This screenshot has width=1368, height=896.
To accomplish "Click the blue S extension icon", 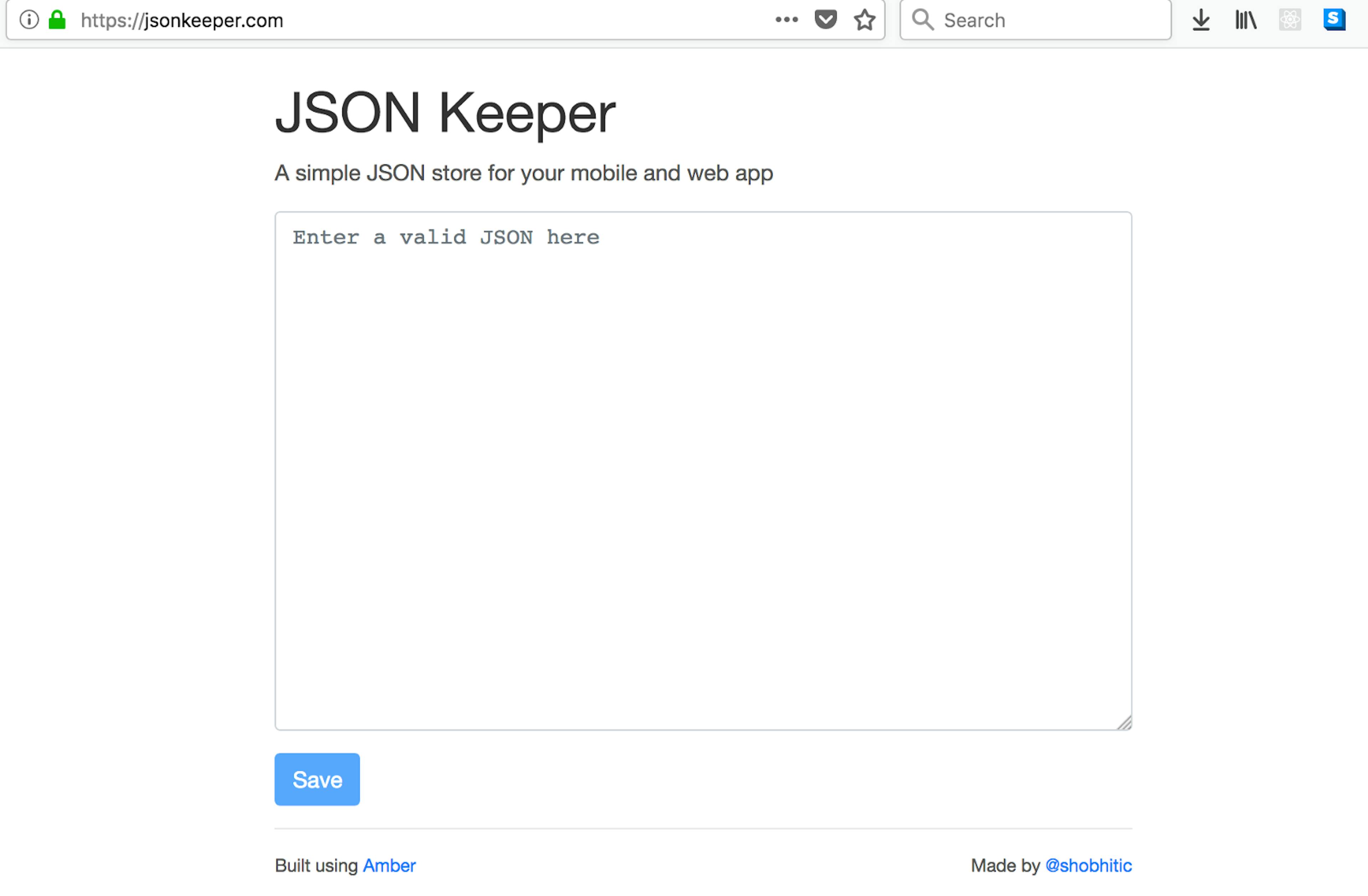I will coord(1334,20).
